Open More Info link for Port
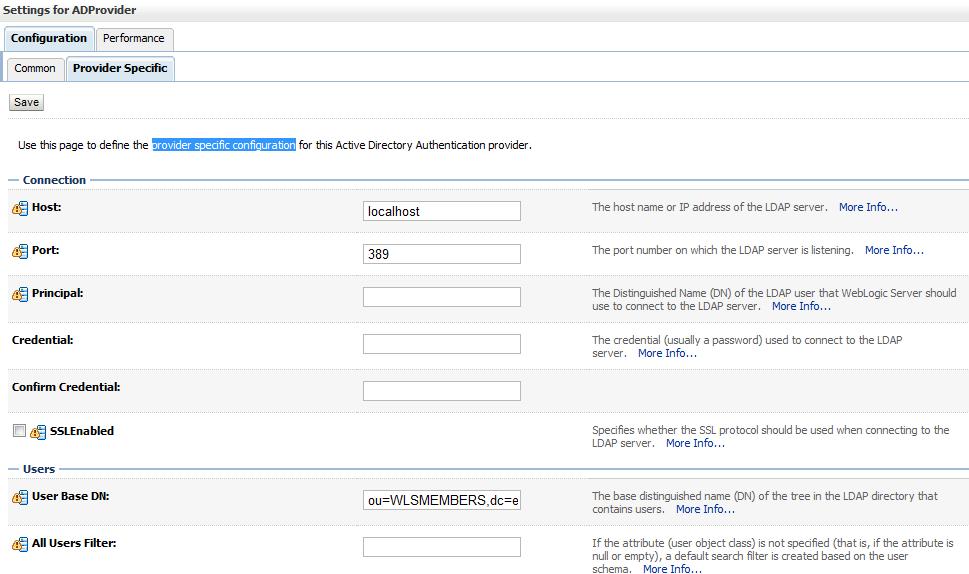The width and height of the screenshot is (969, 574). pyautogui.click(x=894, y=250)
